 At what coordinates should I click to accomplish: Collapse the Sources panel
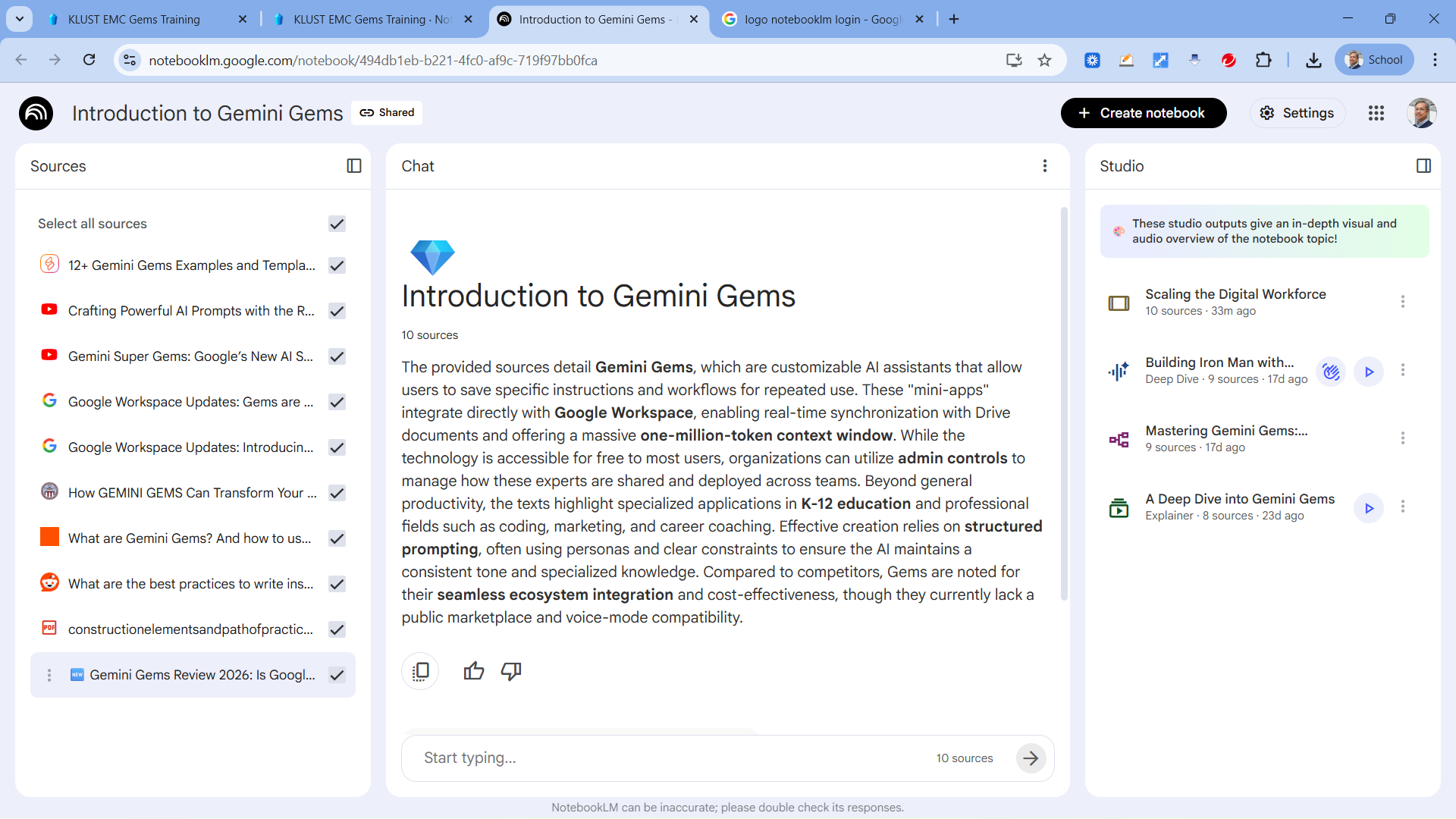pyautogui.click(x=354, y=166)
